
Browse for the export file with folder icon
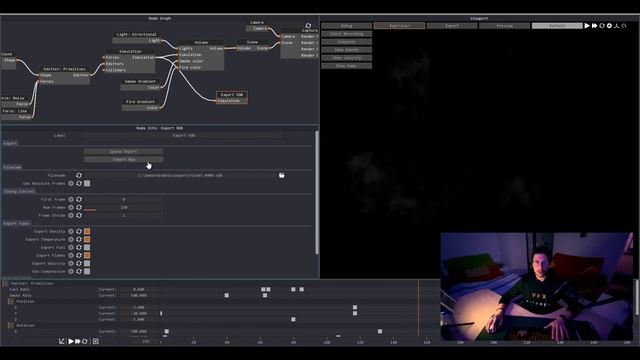pyautogui.click(x=282, y=176)
